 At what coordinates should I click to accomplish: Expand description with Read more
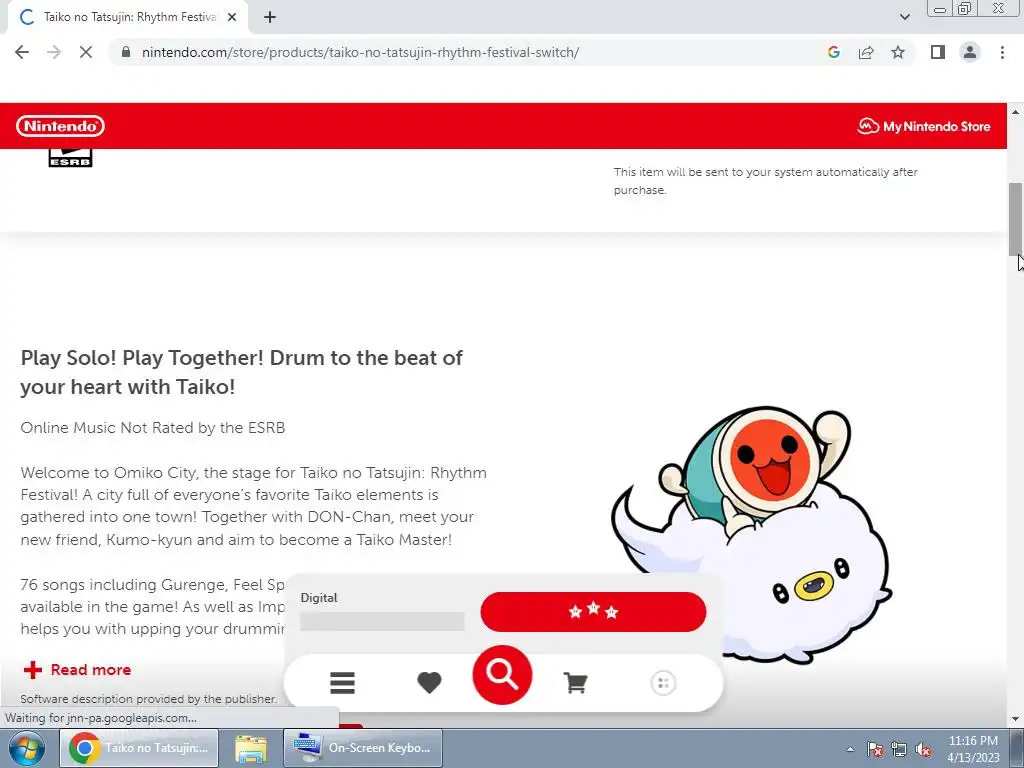pos(77,669)
